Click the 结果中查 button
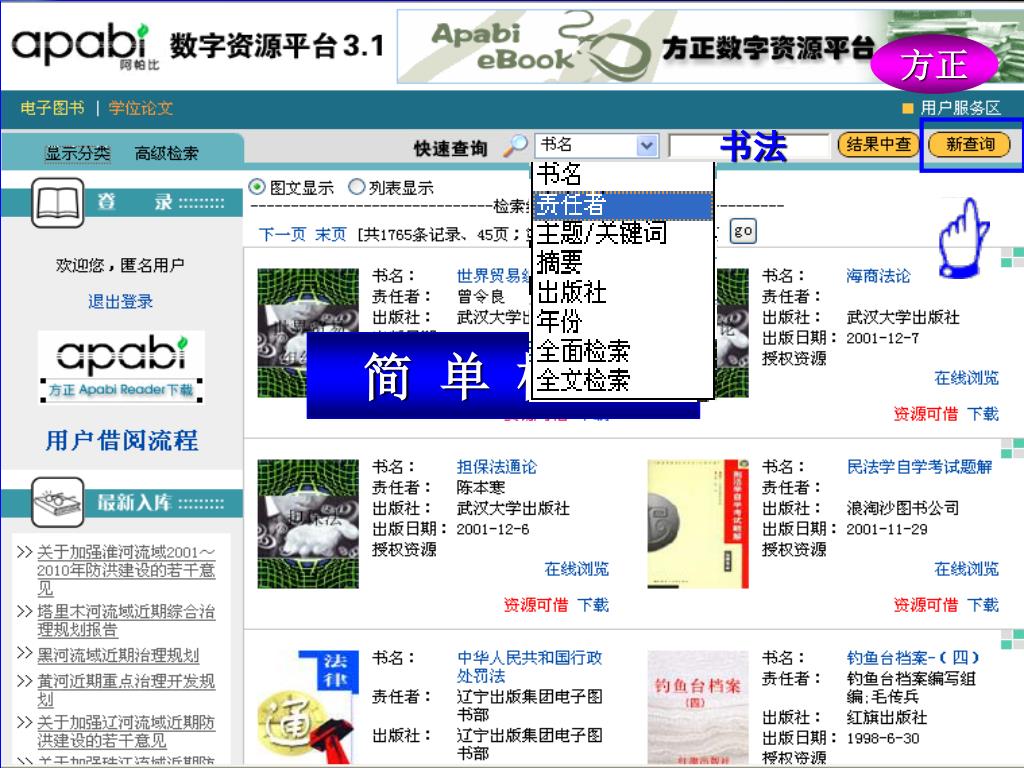The width and height of the screenshot is (1024, 768). click(x=878, y=144)
